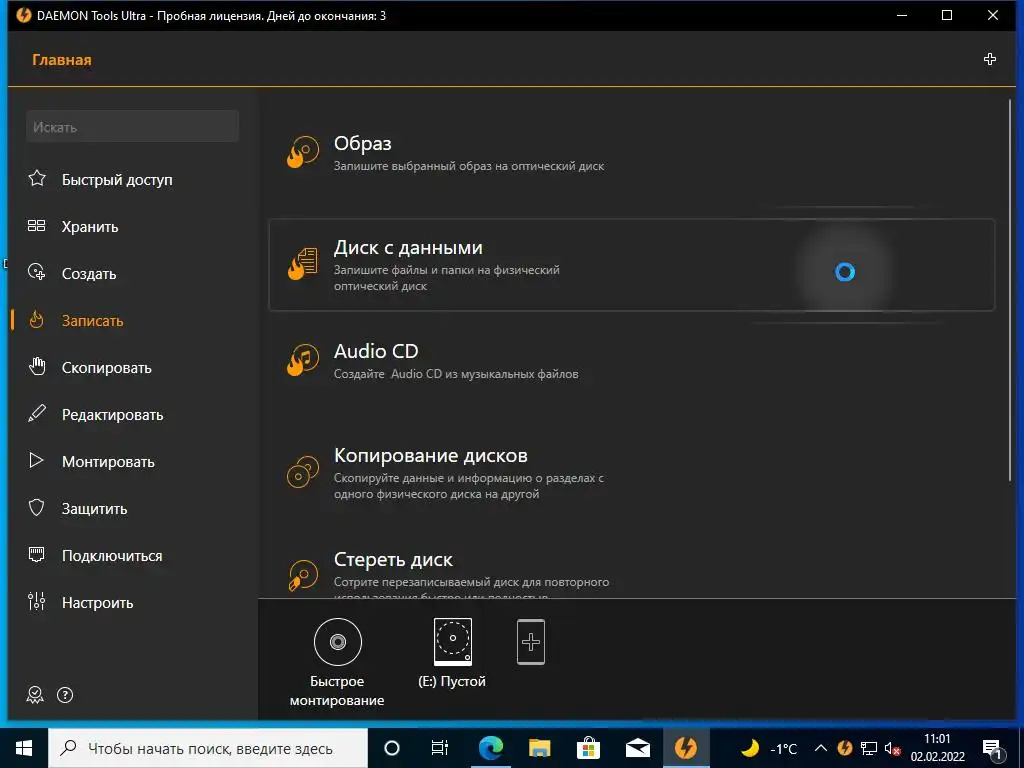The width and height of the screenshot is (1024, 768).
Task: Open the weather widget showing -1°C
Action: pos(769,748)
